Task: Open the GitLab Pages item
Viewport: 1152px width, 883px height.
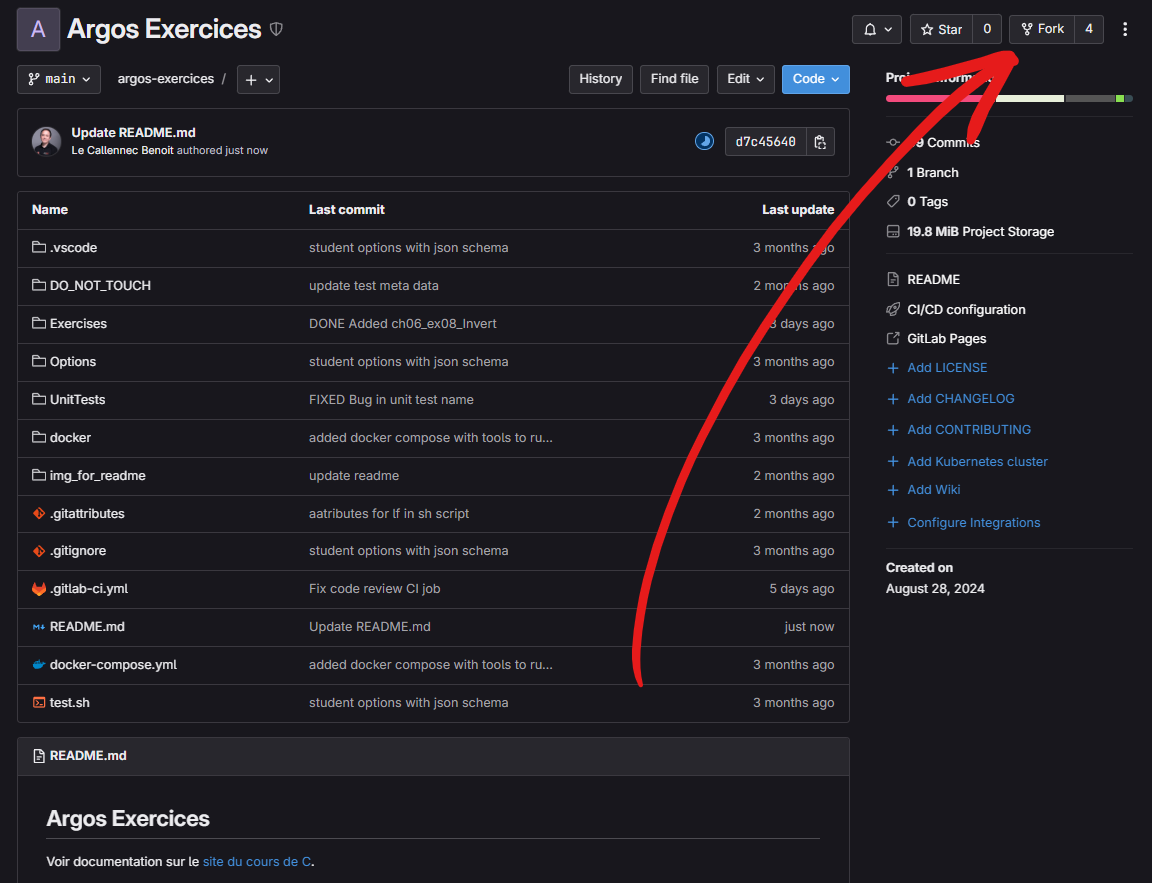Action: click(x=946, y=338)
